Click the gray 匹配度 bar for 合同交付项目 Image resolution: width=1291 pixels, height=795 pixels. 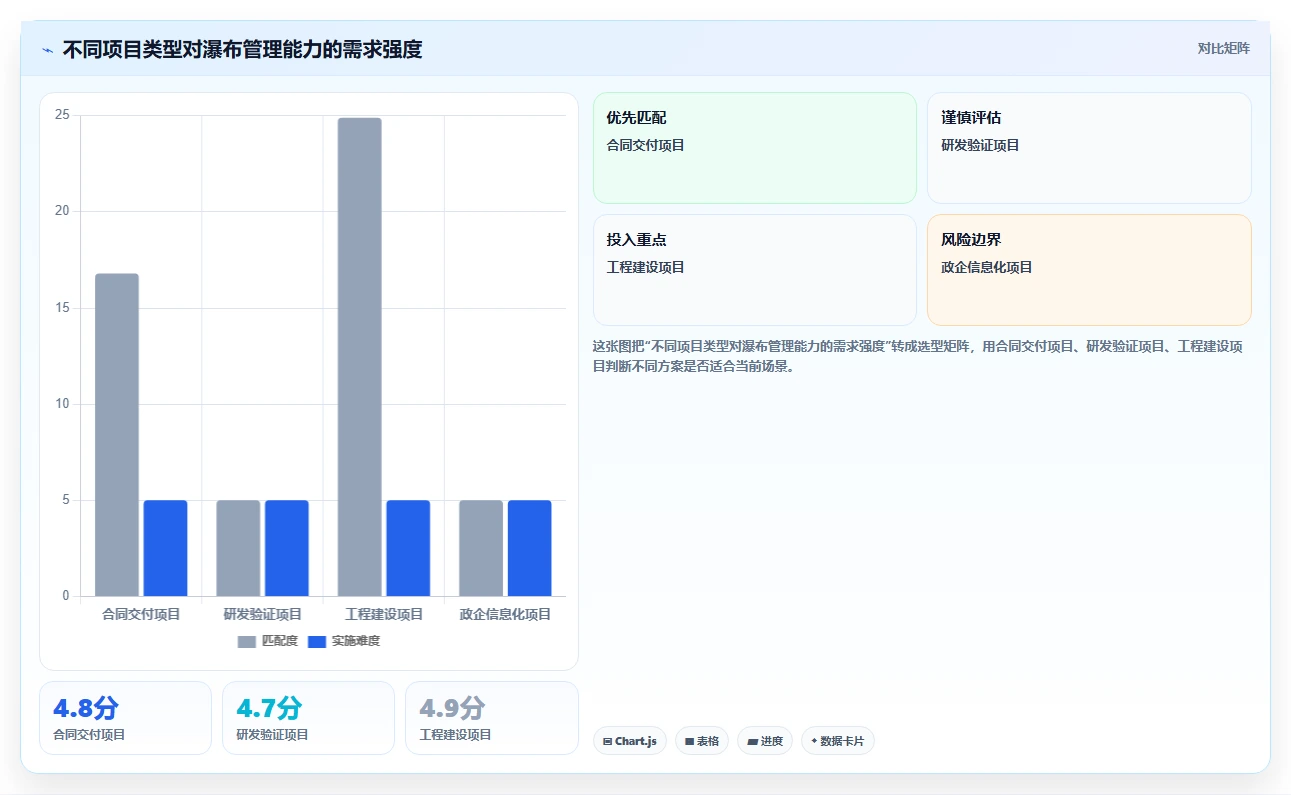(117, 435)
